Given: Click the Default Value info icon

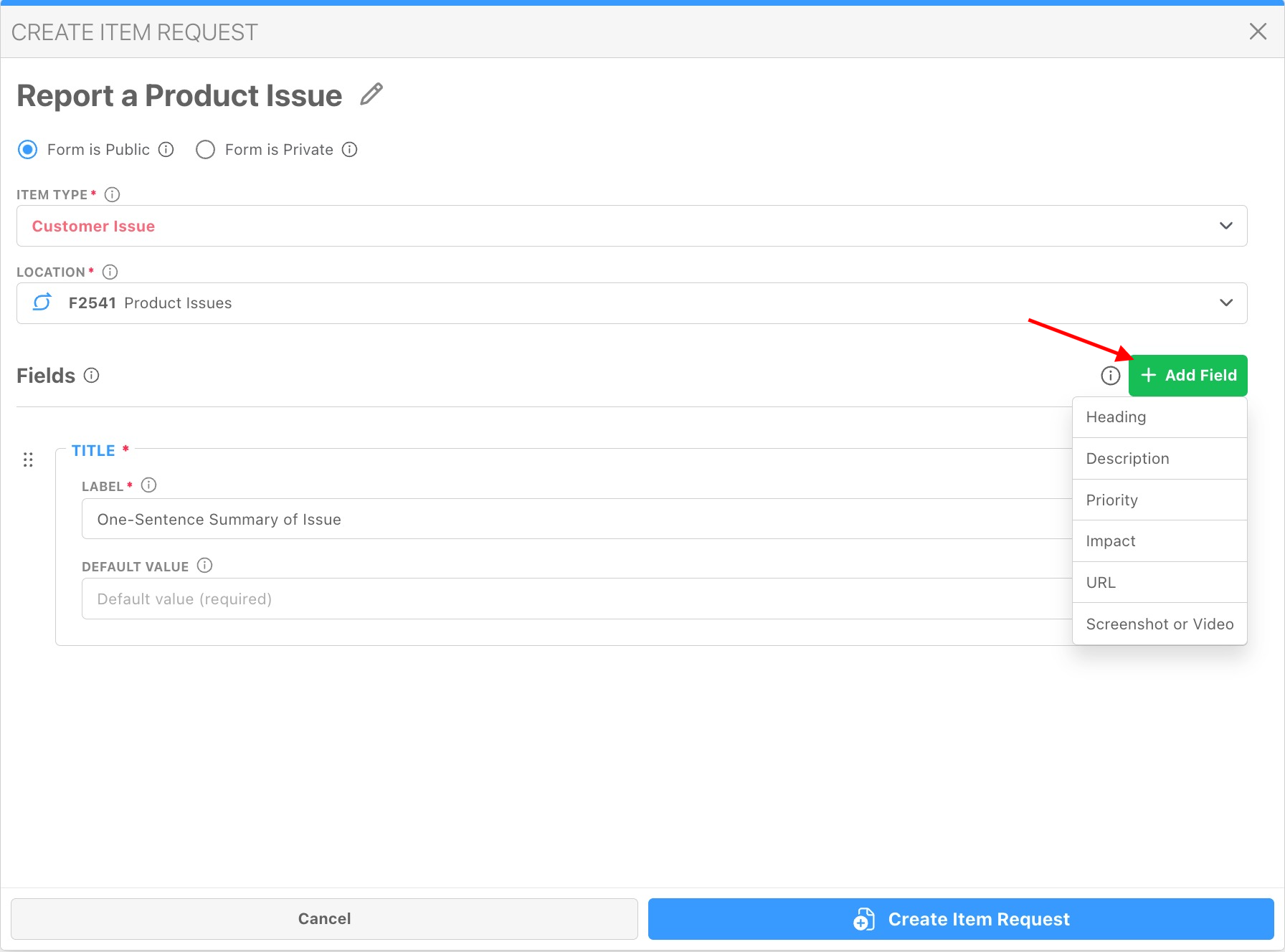Looking at the screenshot, I should (x=204, y=566).
